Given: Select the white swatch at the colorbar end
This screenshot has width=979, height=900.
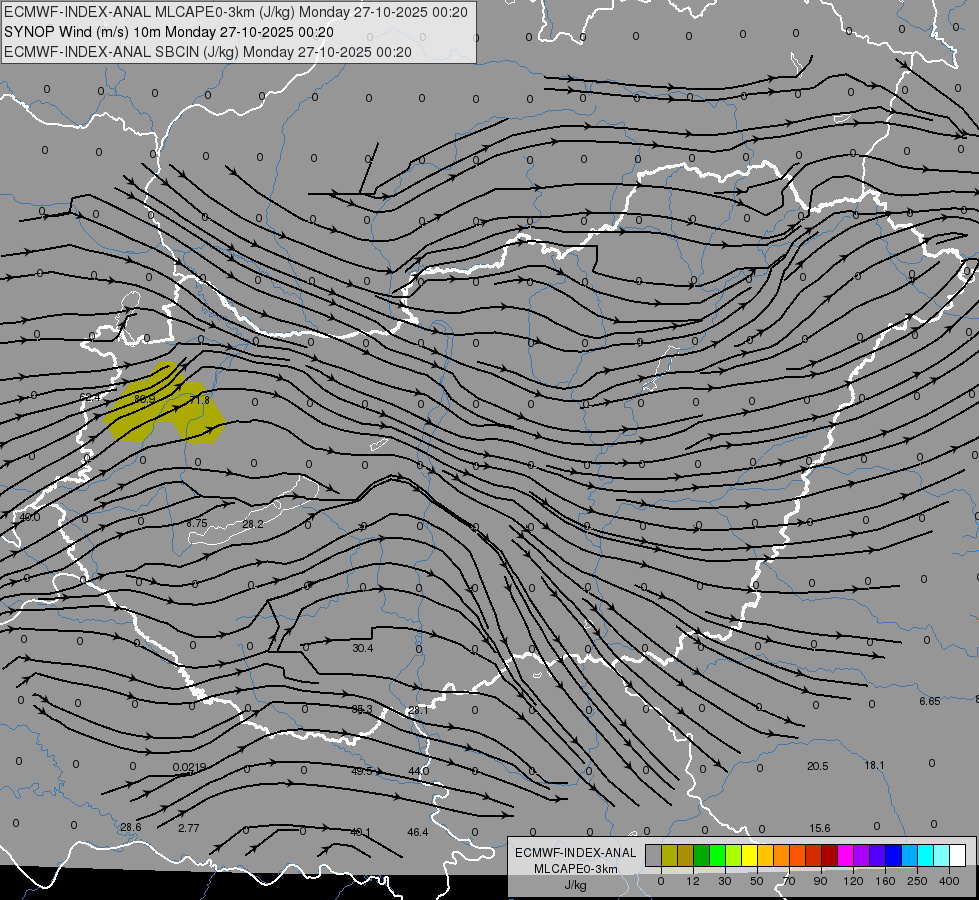Looking at the screenshot, I should pos(958,856).
